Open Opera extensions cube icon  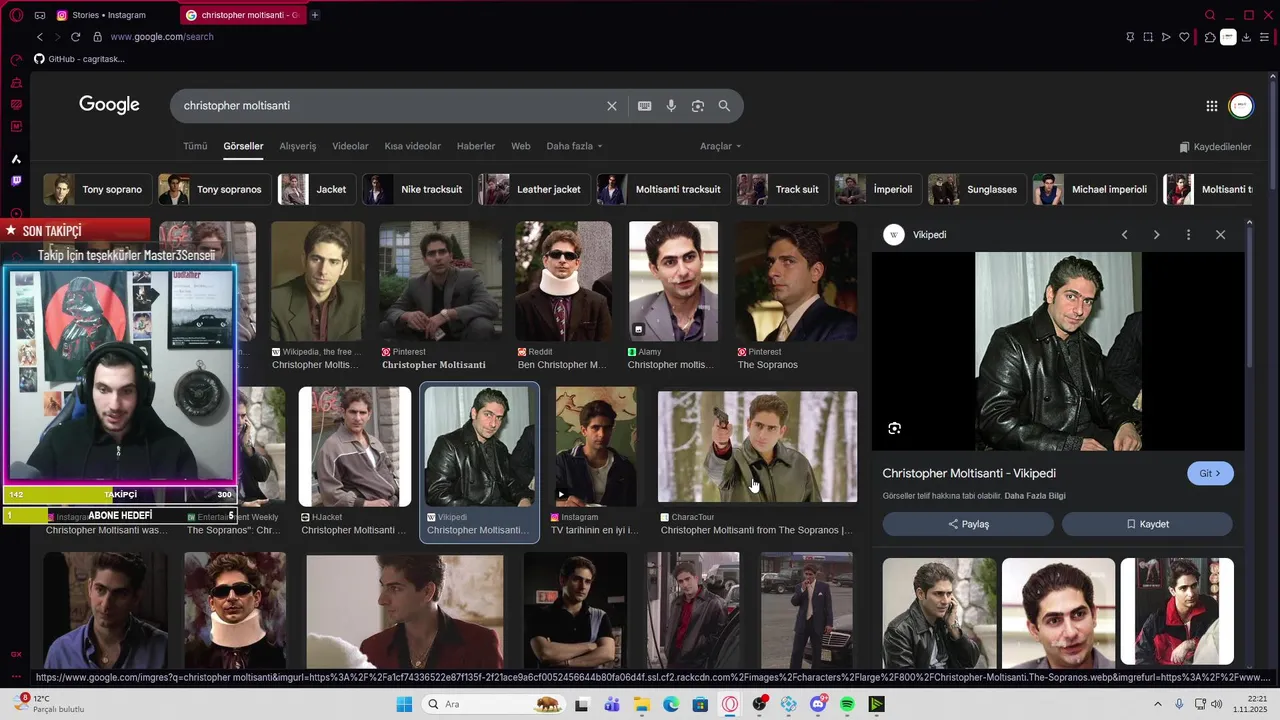(x=1209, y=37)
